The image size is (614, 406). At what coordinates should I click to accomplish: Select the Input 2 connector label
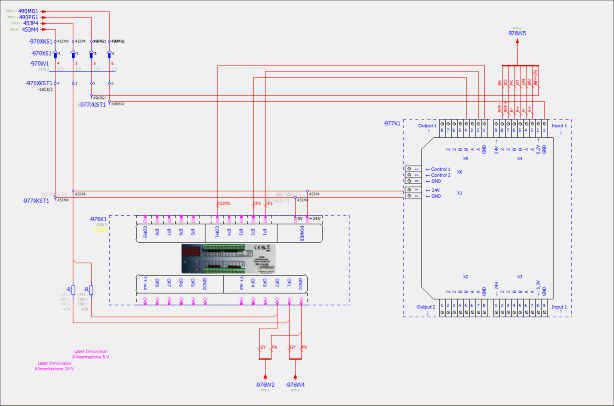pyautogui.click(x=559, y=307)
